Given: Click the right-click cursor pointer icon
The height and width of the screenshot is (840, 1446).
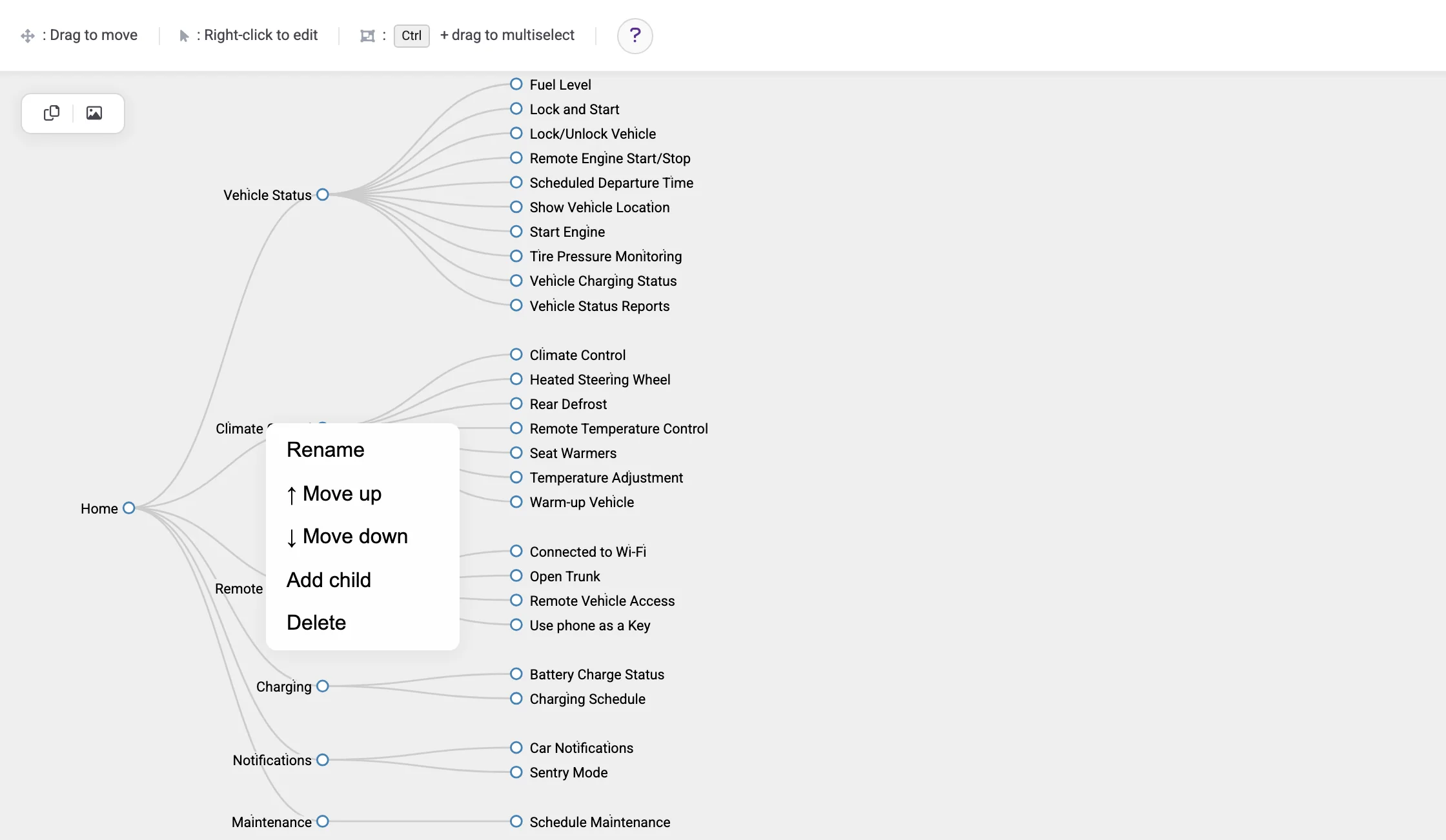Looking at the screenshot, I should pos(184,35).
